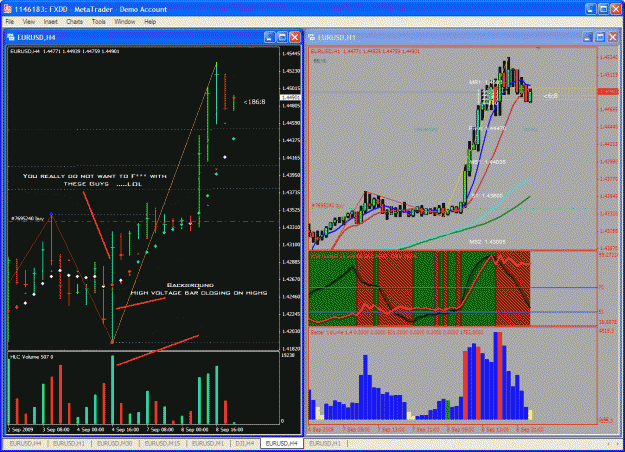625x452 pixels.
Task: Click the currently selected EURUSD,H4 tab
Action: [281, 443]
